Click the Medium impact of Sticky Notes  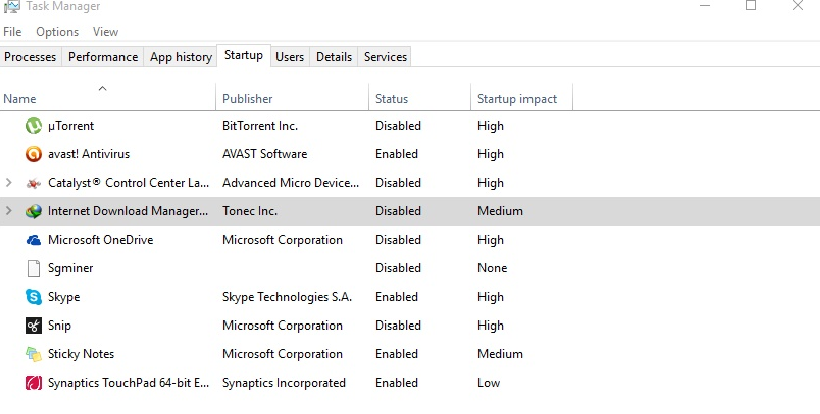(x=500, y=354)
